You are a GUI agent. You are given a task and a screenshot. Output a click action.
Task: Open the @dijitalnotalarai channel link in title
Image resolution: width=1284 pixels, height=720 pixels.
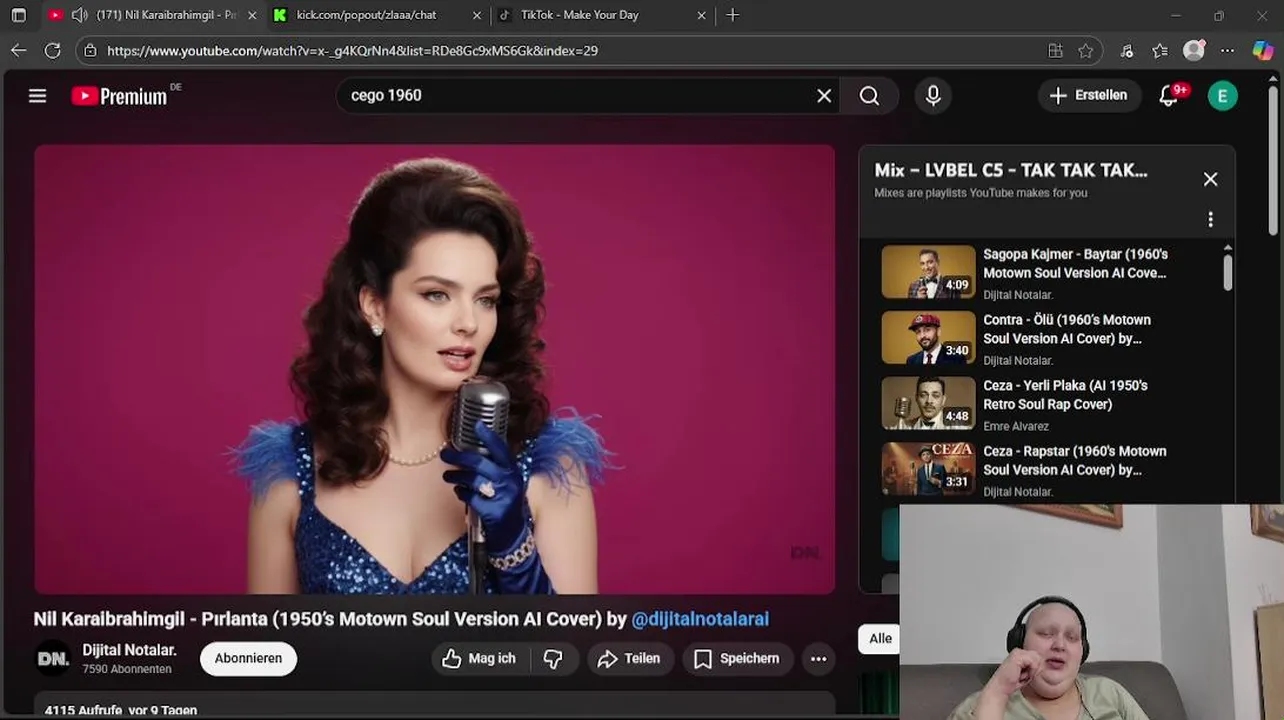700,619
